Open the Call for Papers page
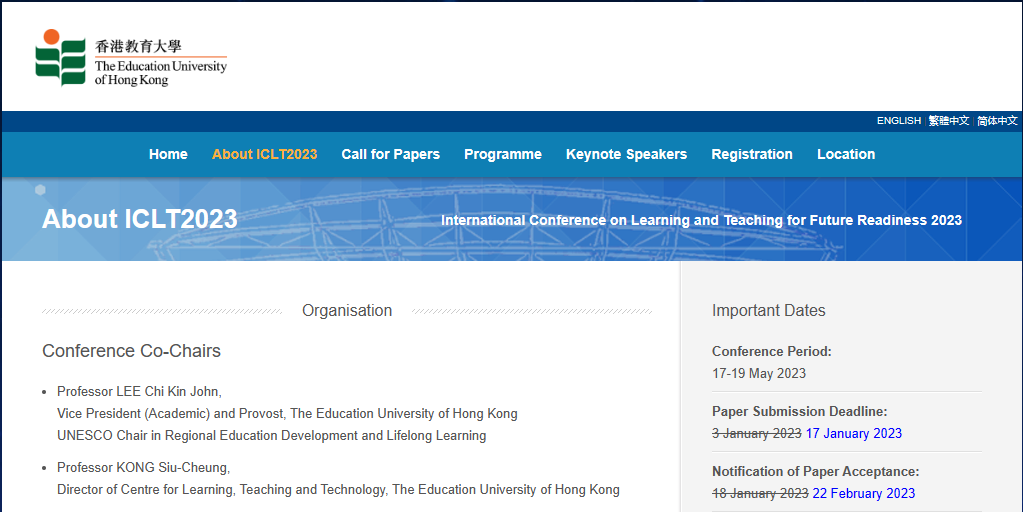 [390, 154]
